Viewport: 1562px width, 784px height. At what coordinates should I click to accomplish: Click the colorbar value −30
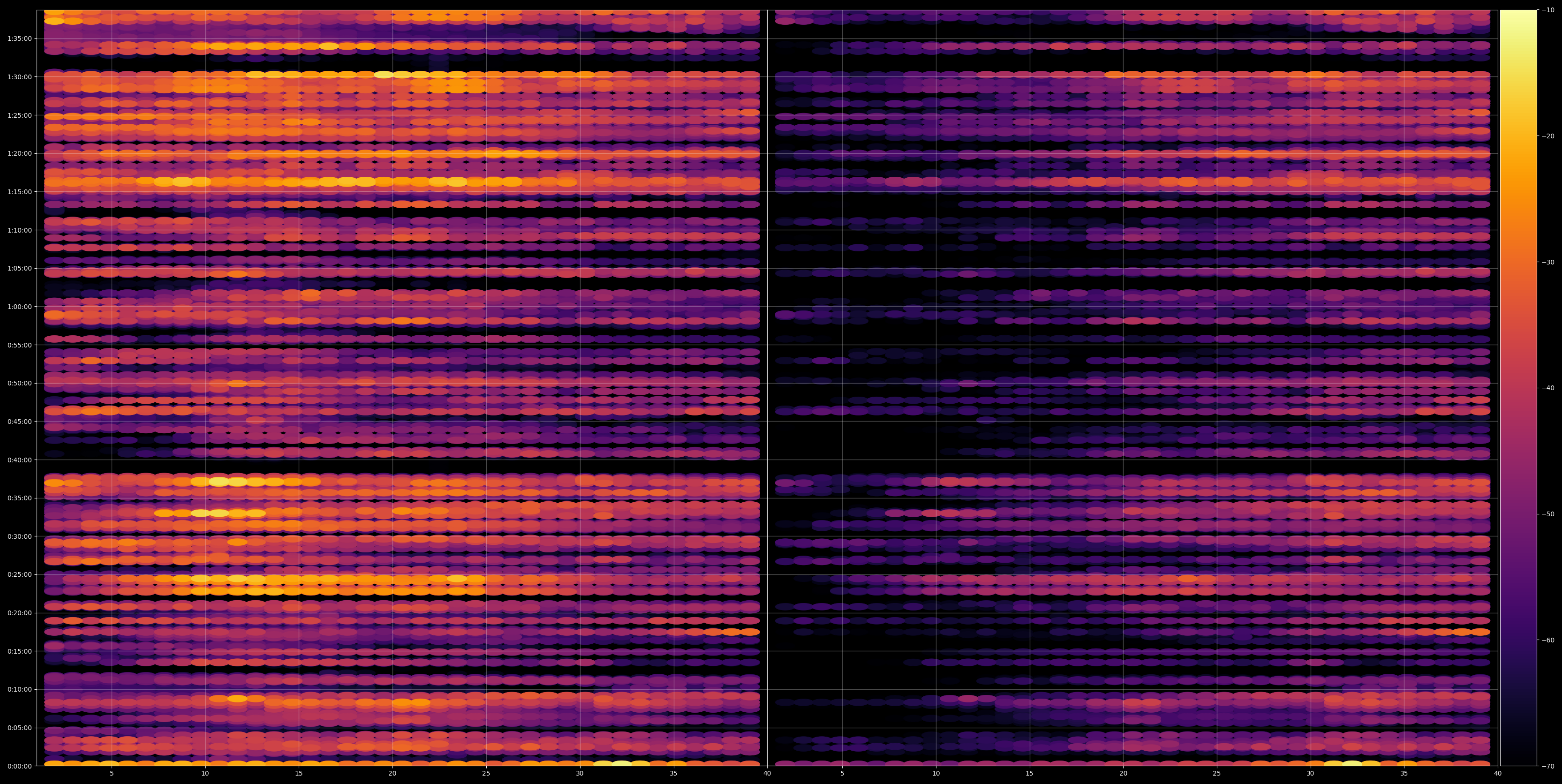click(1547, 262)
